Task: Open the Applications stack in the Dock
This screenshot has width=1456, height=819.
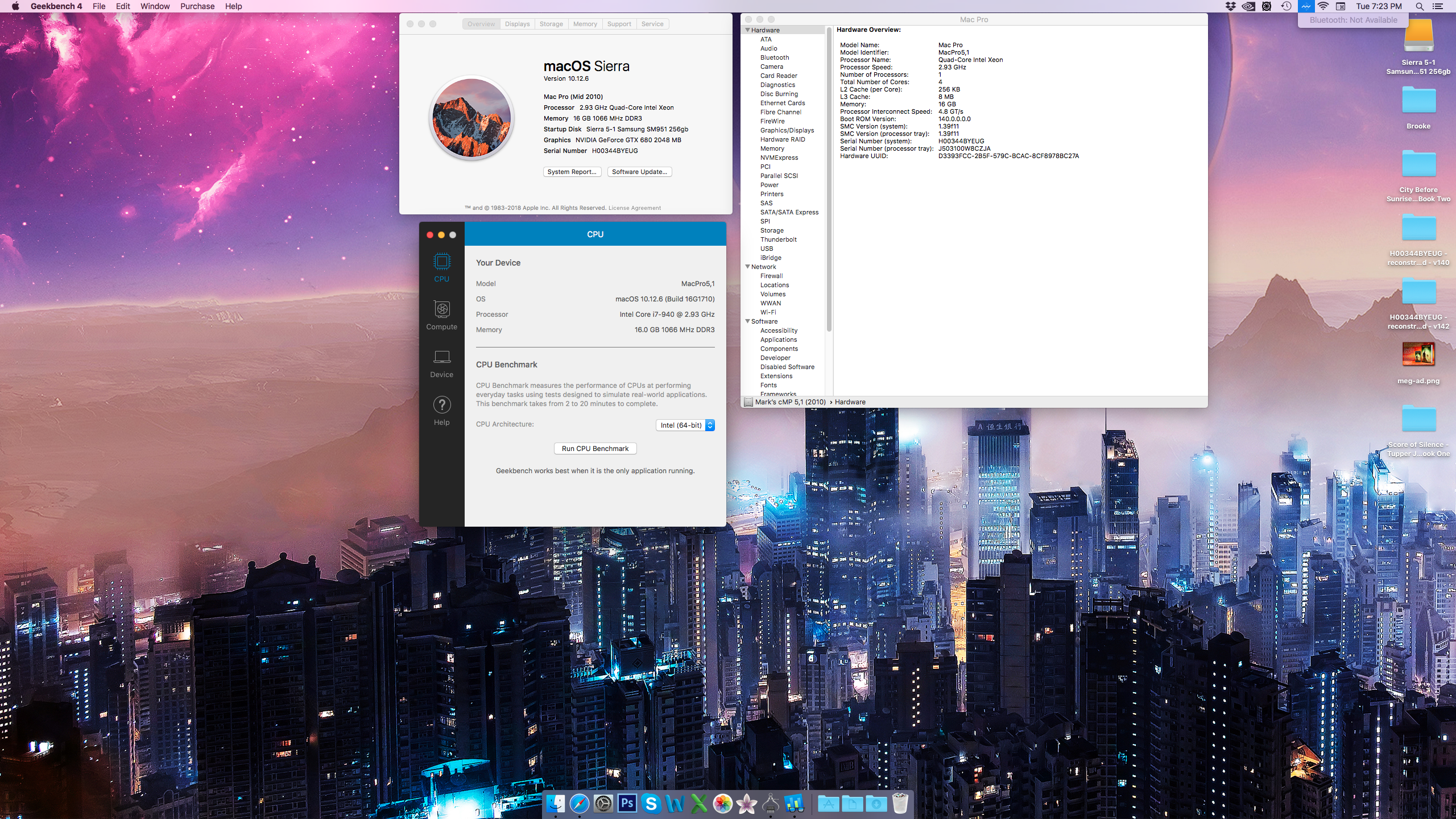Action: pos(828,803)
